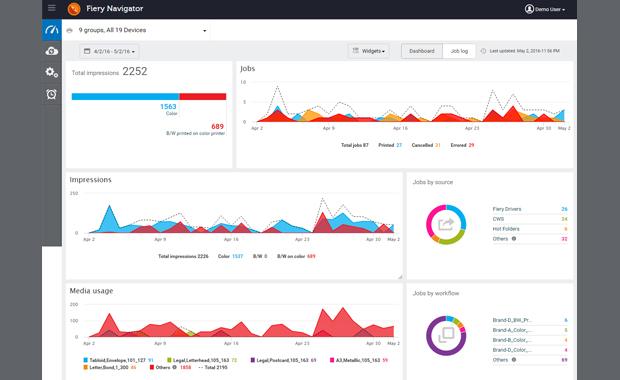Click the Fiery Navigator logo icon
This screenshot has height=380, width=620.
point(74,9)
